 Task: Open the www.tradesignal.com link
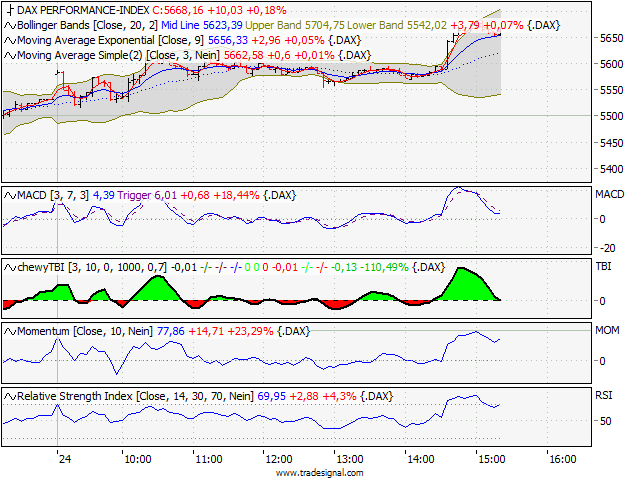(x=319, y=473)
